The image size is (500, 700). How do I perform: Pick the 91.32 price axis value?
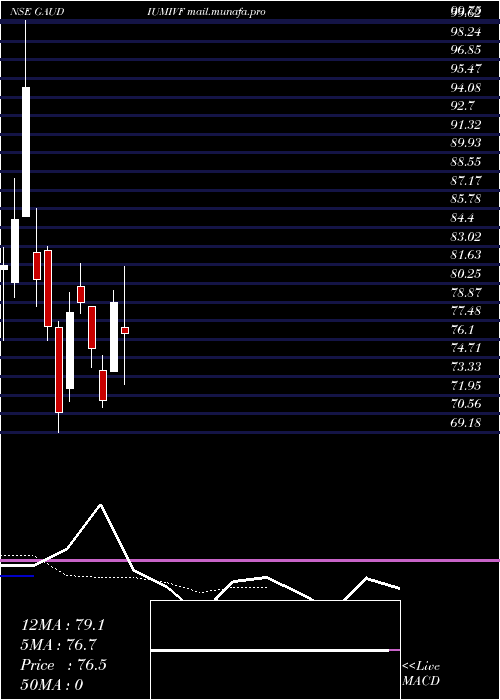[466, 124]
